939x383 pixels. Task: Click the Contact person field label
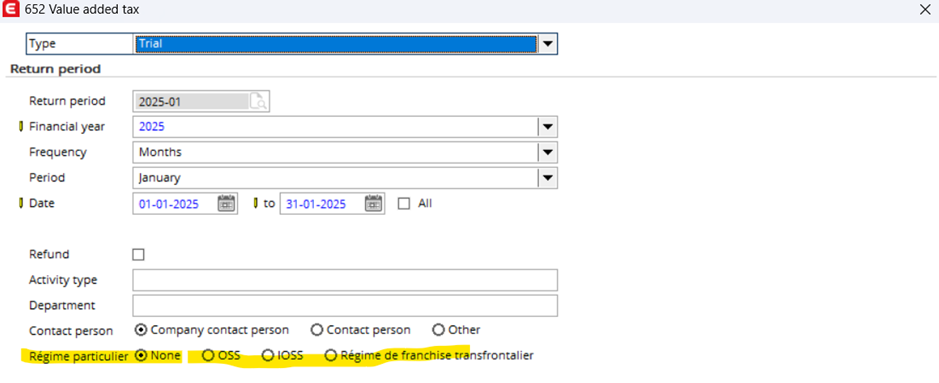click(x=71, y=330)
